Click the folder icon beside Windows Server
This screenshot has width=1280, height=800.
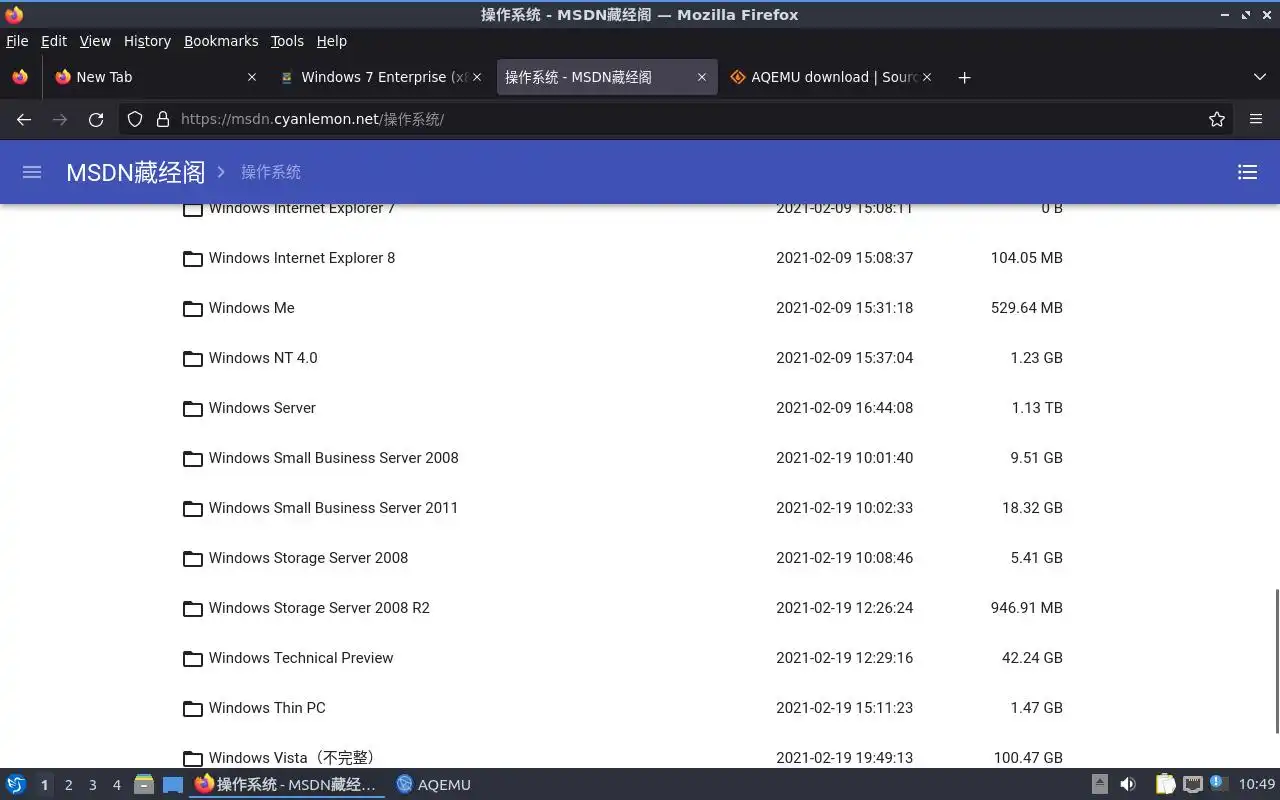[193, 409]
